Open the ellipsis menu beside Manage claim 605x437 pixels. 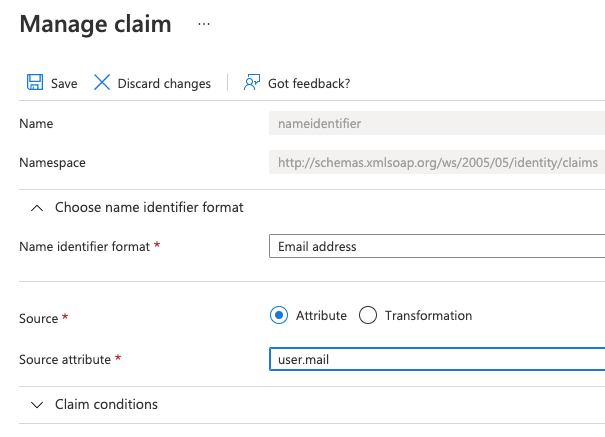(204, 23)
